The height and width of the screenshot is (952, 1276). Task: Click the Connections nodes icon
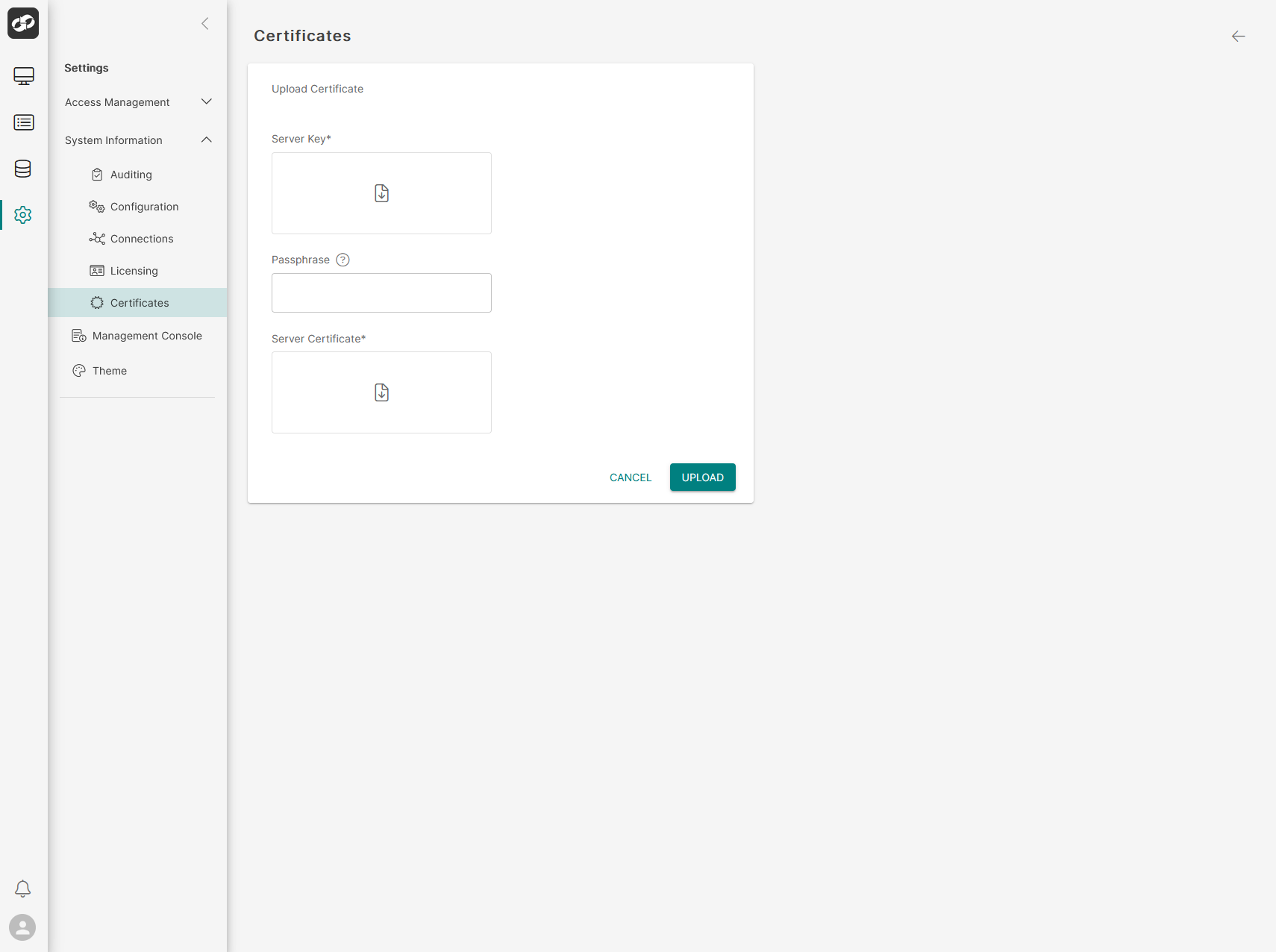97,239
